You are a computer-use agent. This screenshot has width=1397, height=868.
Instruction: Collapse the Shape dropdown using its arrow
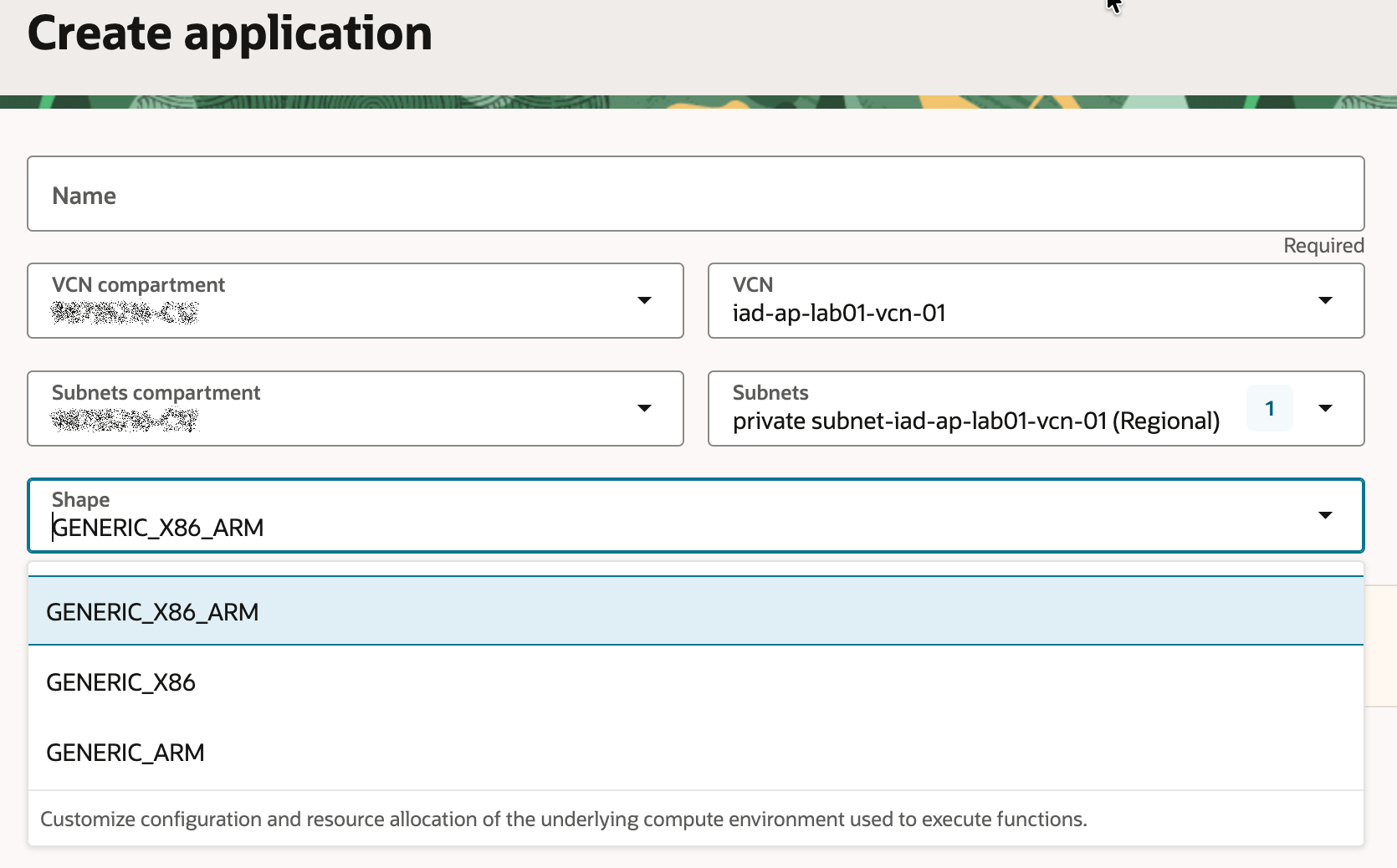1325,515
